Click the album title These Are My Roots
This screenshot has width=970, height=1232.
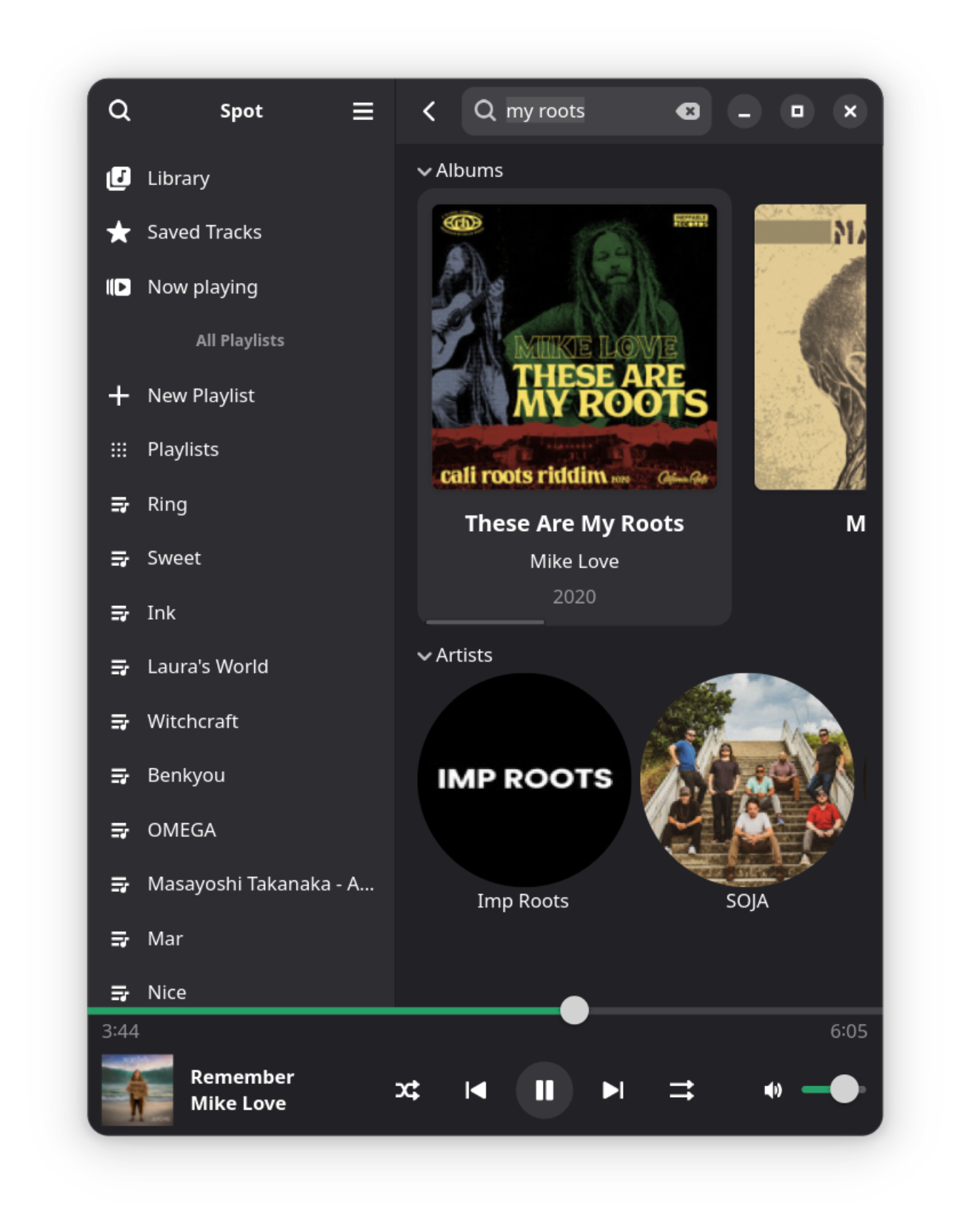tap(574, 524)
